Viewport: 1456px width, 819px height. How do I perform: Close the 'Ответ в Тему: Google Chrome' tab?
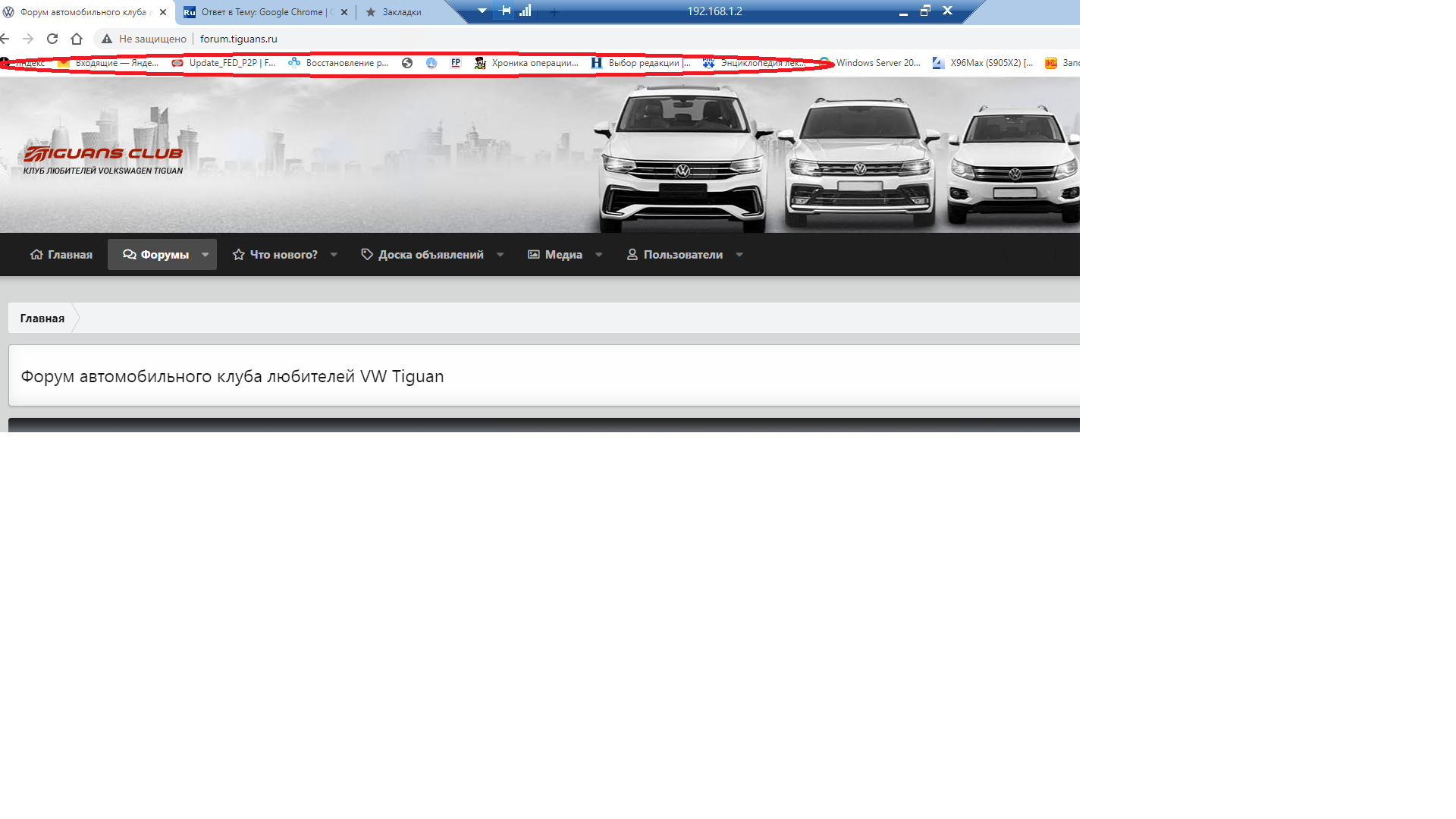pyautogui.click(x=344, y=12)
